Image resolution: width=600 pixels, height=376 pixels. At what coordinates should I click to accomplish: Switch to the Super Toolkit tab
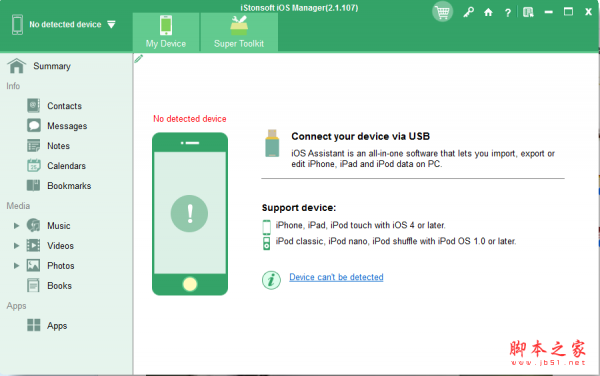(x=239, y=32)
